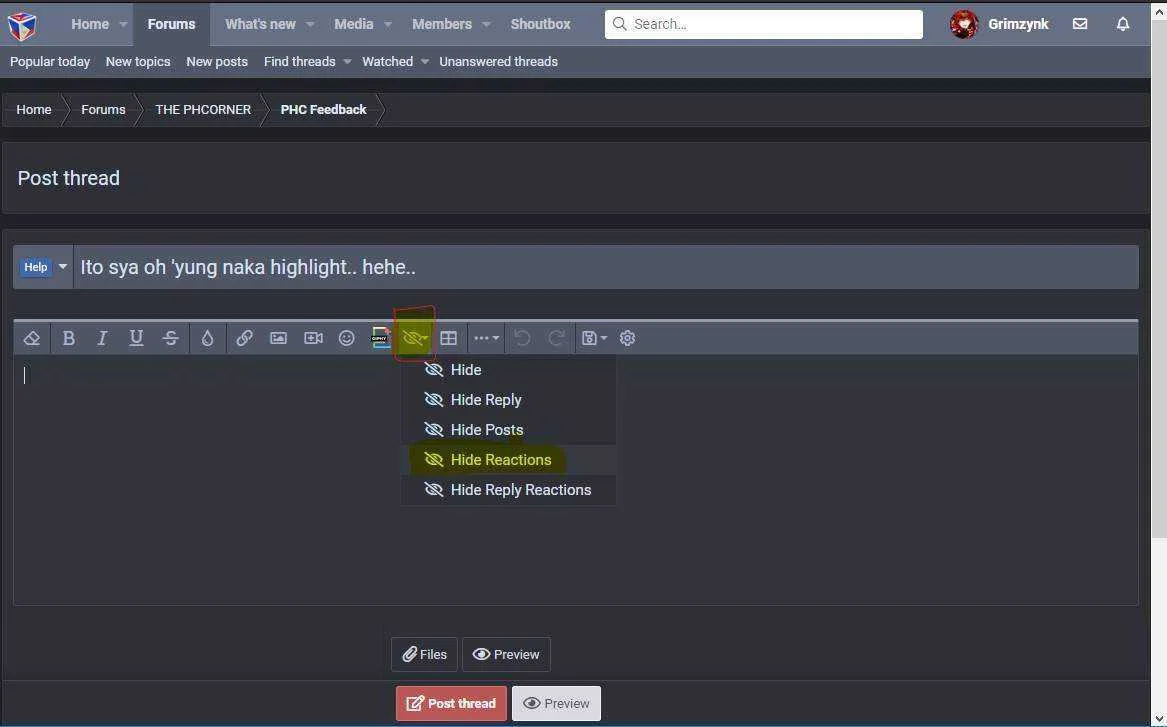The width and height of the screenshot is (1167, 727).
Task: Select Hide Reply menu option
Action: (508, 400)
